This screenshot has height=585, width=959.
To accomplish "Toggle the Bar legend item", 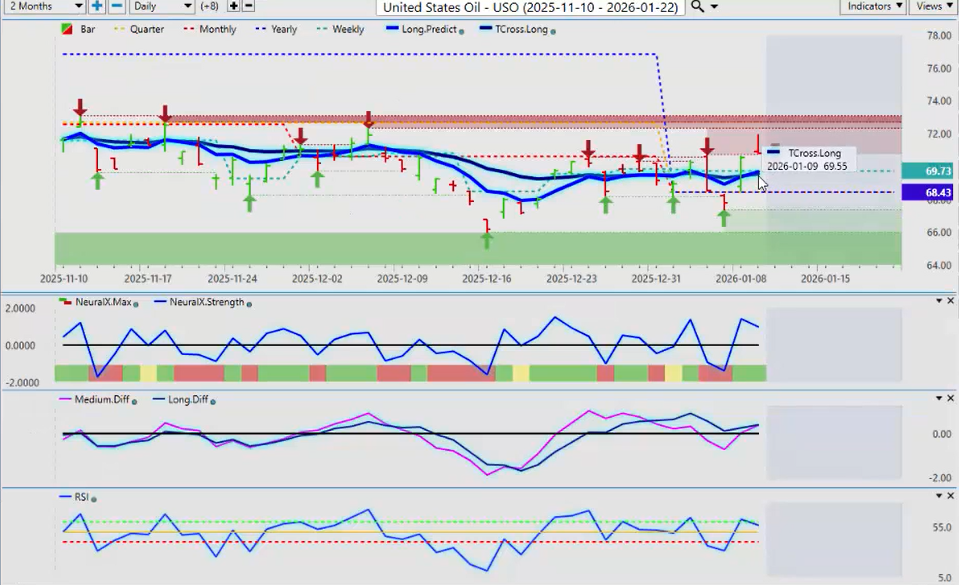I will (79, 30).
